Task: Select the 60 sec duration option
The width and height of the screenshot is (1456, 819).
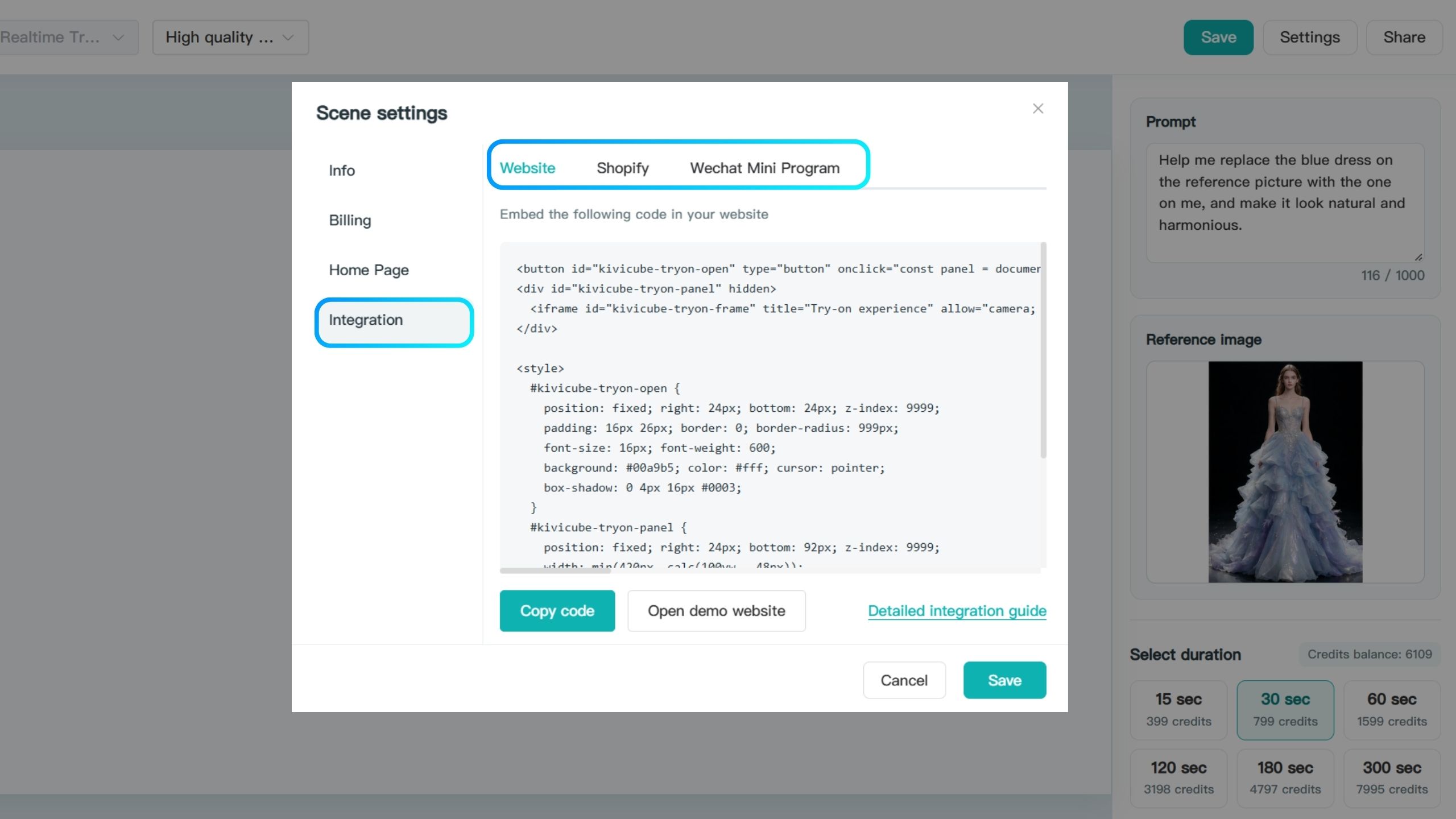Action: 1392,710
